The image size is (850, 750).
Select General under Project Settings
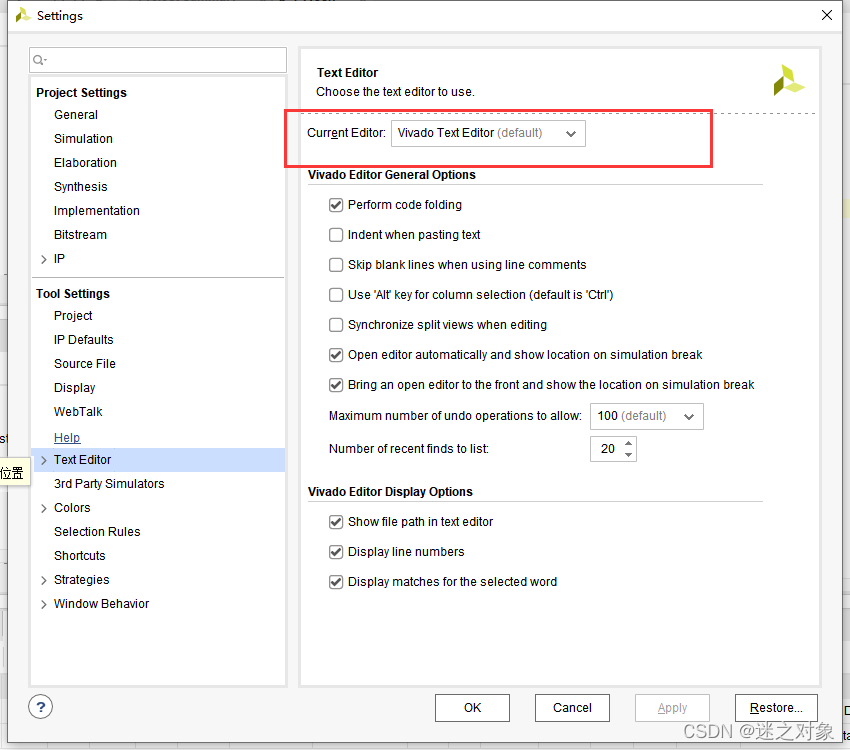[x=76, y=115]
